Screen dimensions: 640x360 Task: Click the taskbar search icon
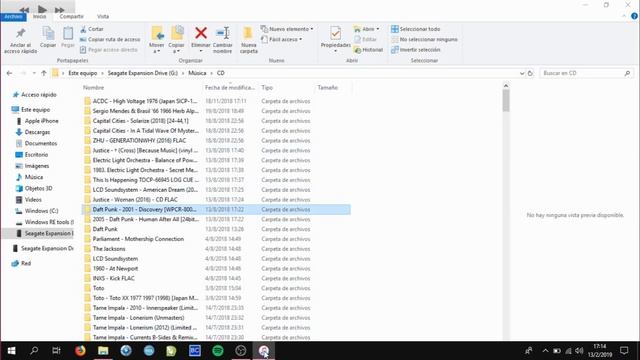[x=34, y=351]
